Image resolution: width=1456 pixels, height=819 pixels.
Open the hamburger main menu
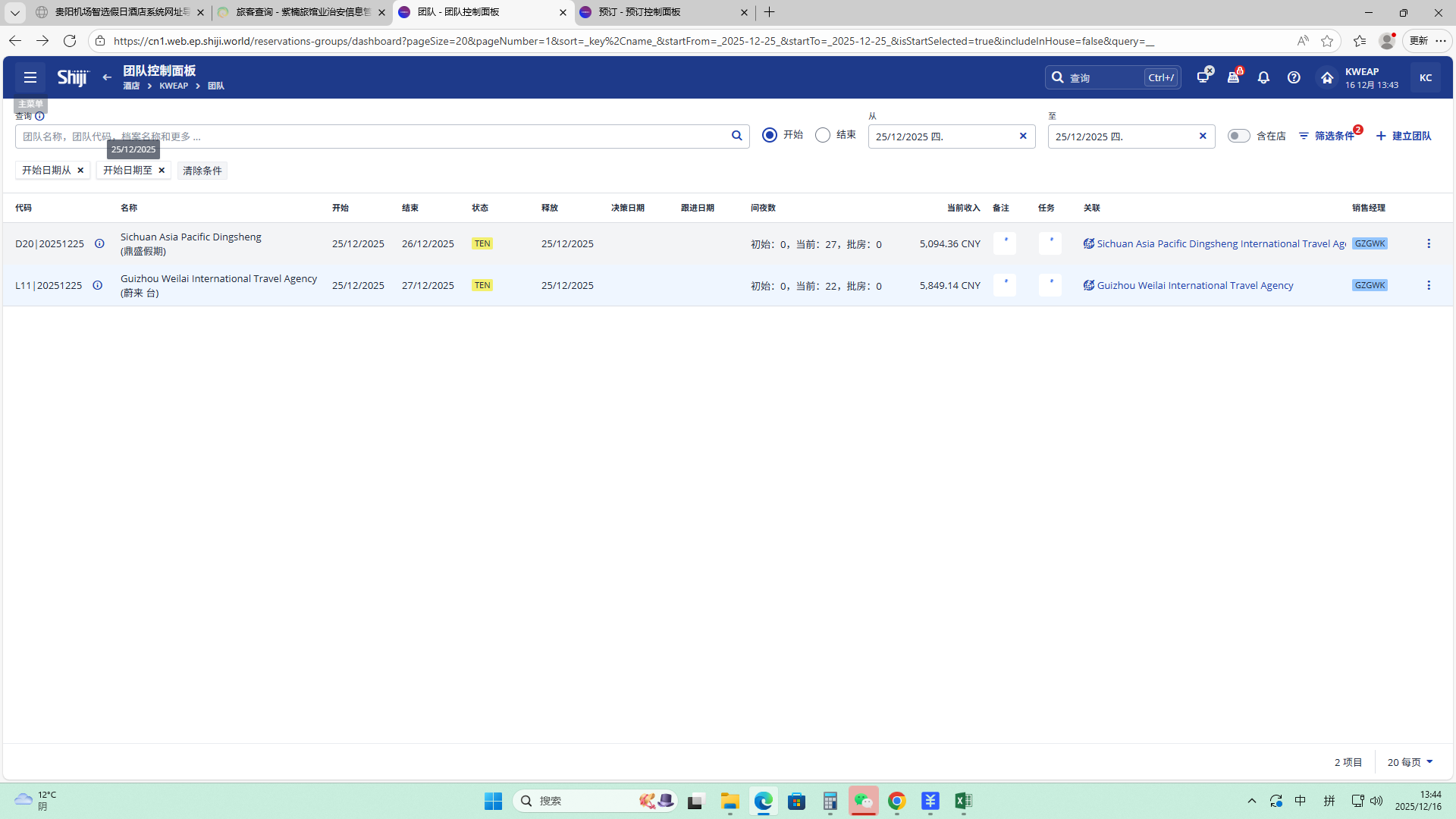30,77
